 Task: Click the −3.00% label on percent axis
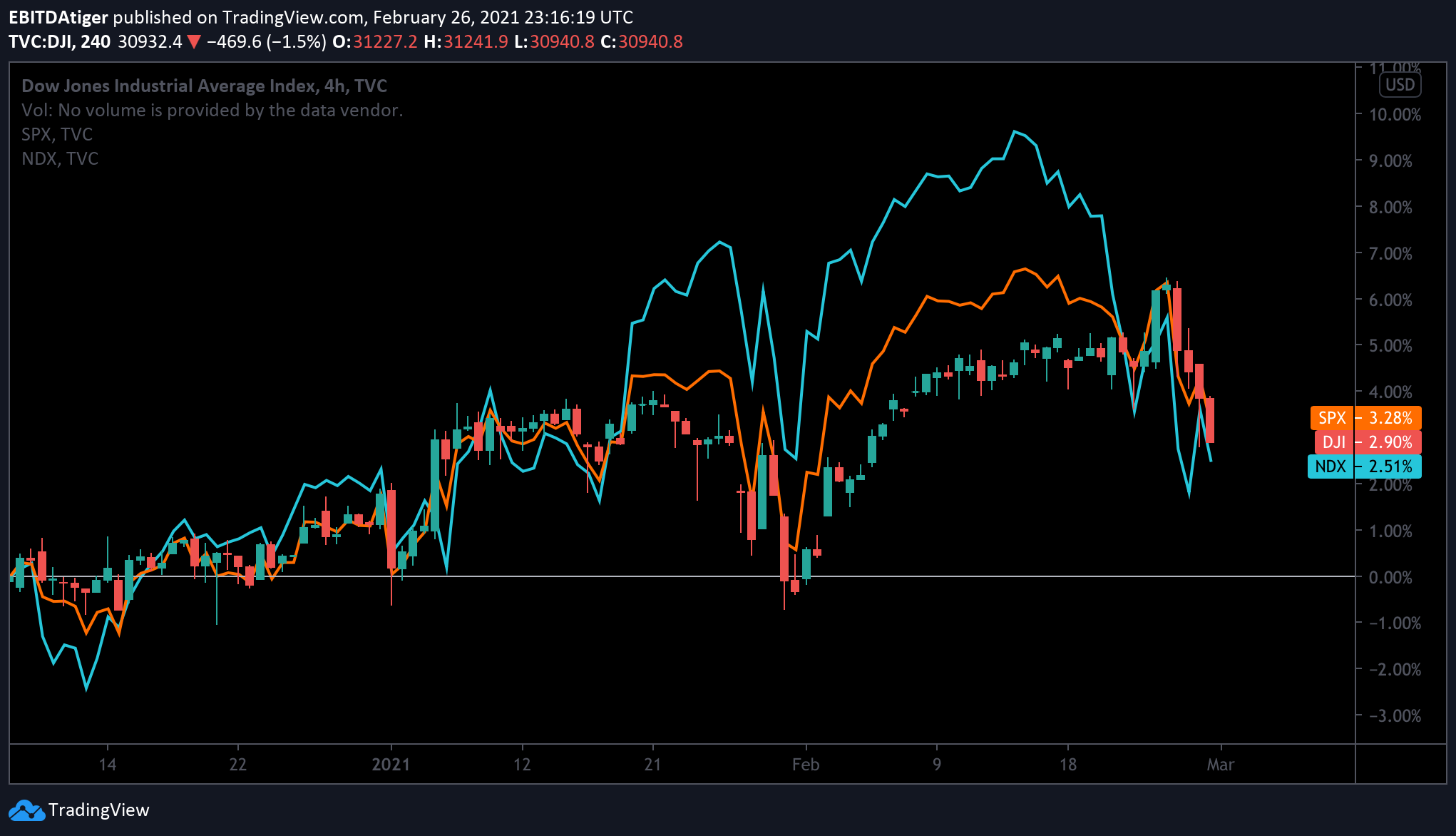tap(1395, 715)
